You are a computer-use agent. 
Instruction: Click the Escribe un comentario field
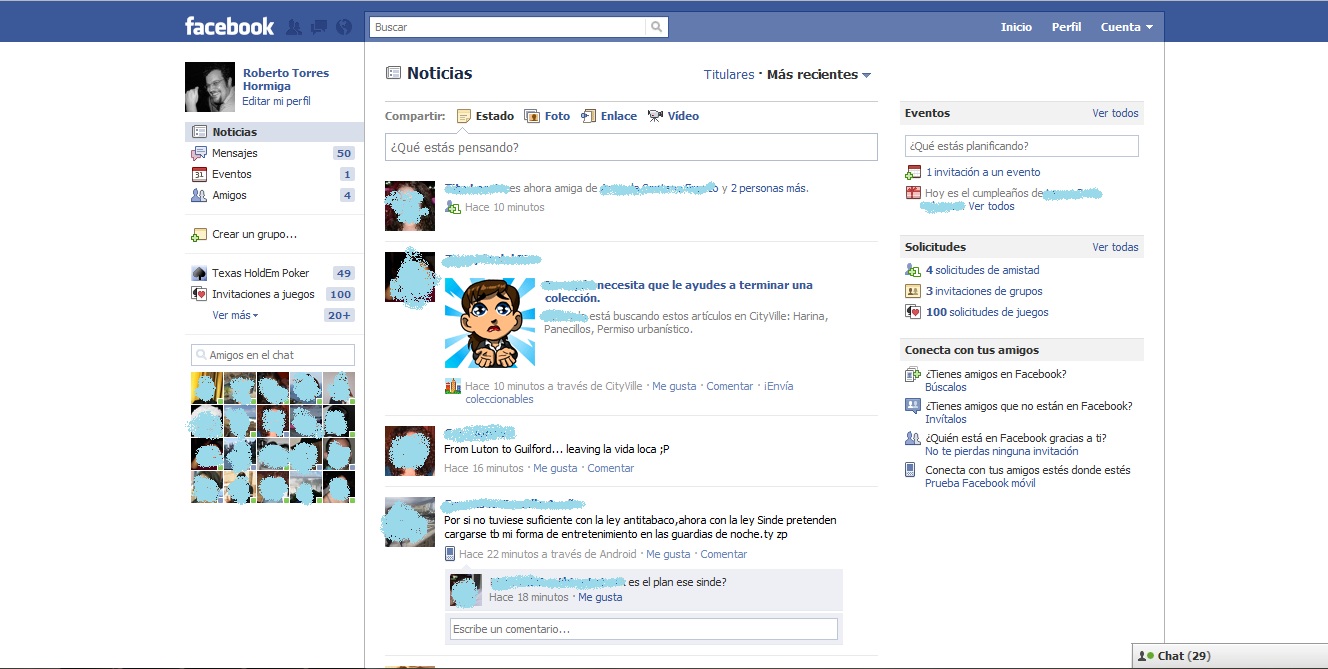[642, 628]
